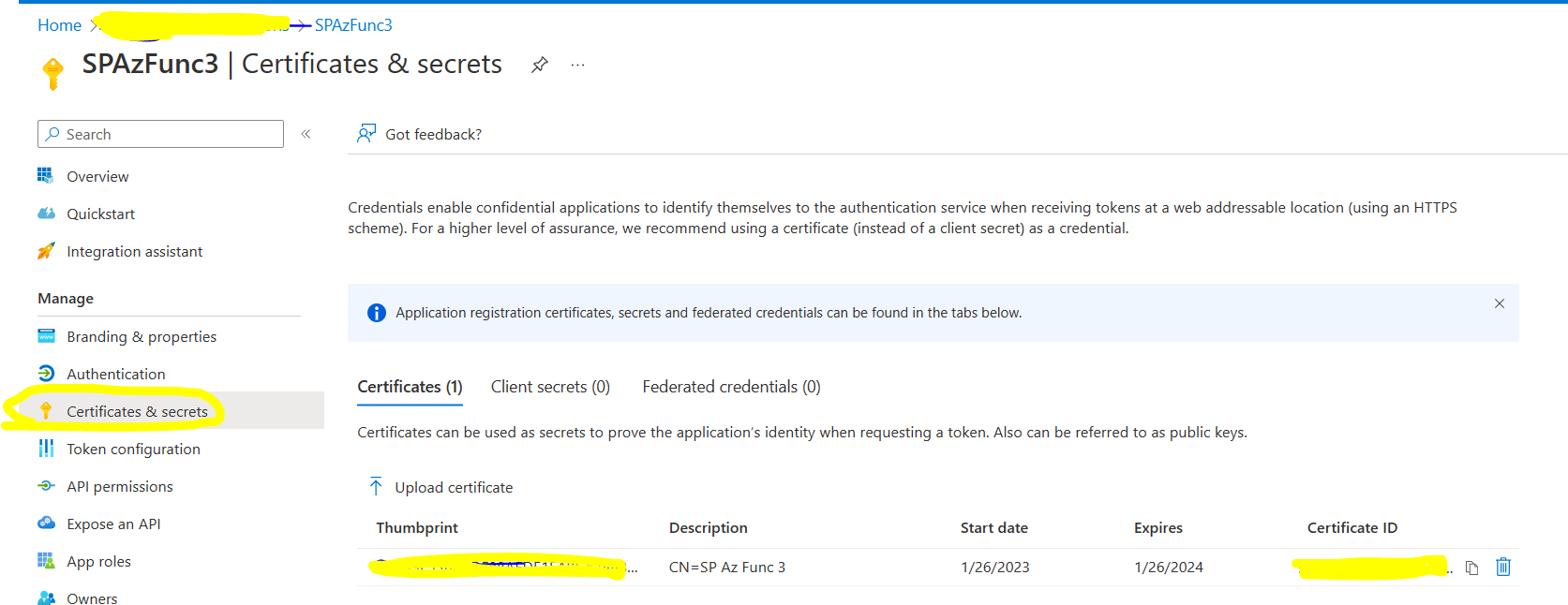Click the Expires column header
This screenshot has height=605, width=1568.
pyautogui.click(x=1158, y=527)
